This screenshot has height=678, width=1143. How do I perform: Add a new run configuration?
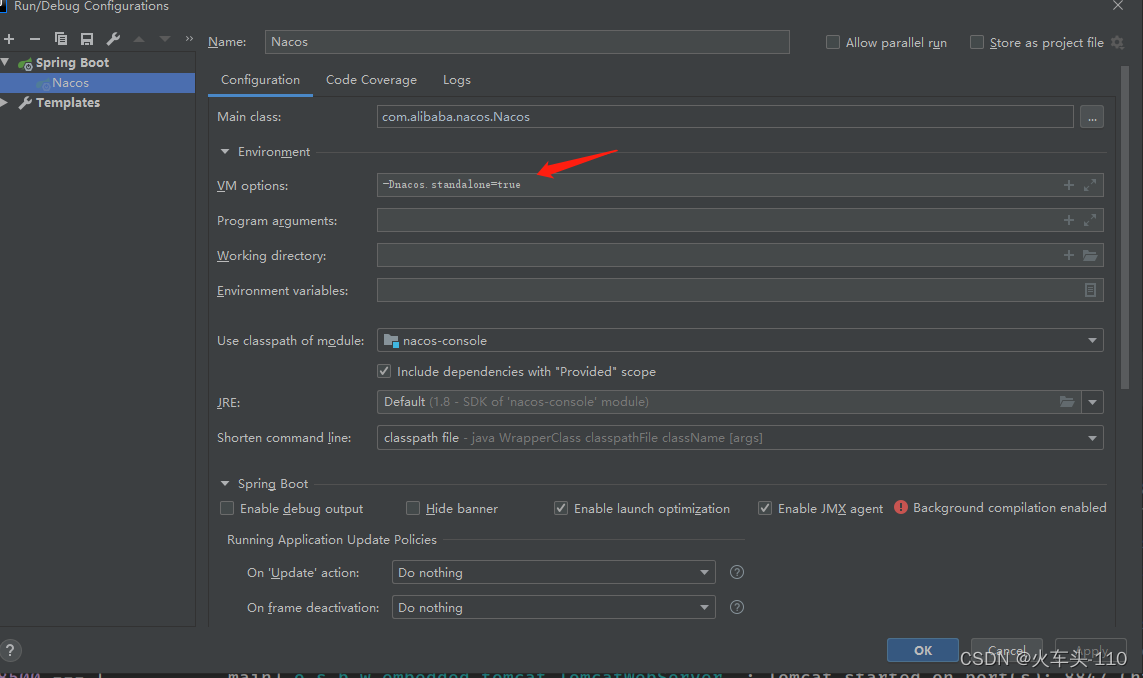(9, 39)
